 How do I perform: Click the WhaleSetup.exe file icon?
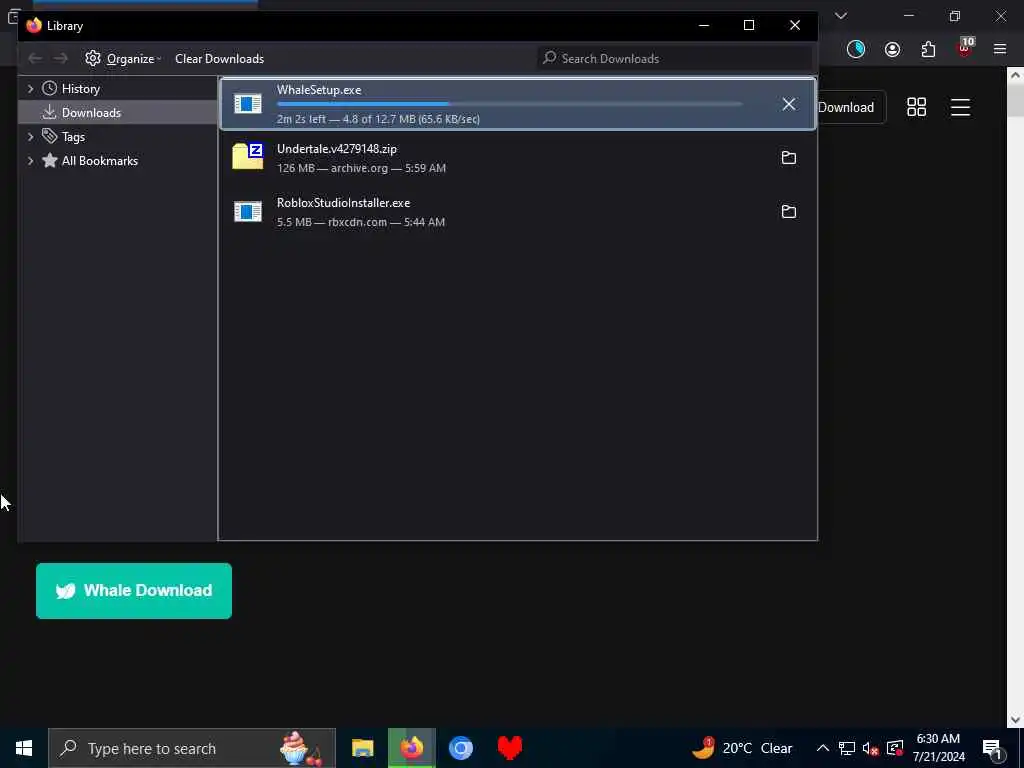pos(248,104)
